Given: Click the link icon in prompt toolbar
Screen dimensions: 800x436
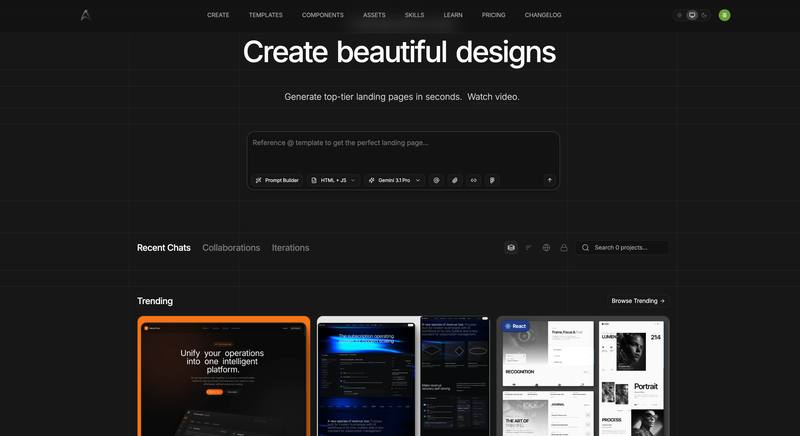Looking at the screenshot, I should point(473,180).
